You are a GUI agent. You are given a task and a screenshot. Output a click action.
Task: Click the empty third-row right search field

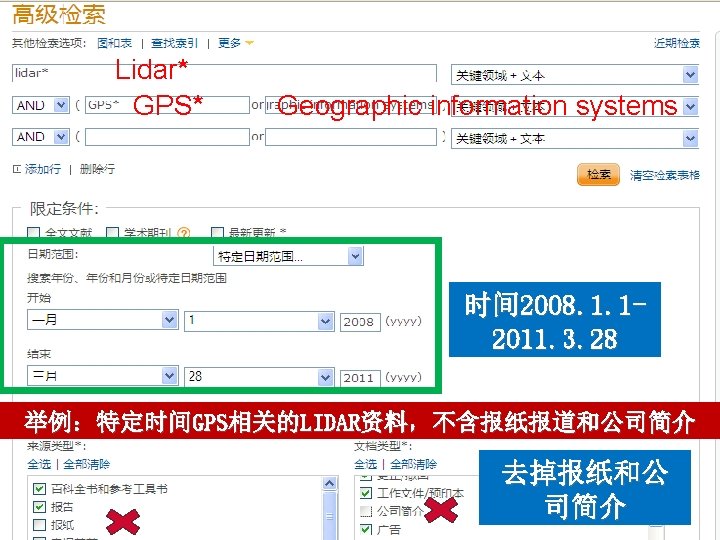351,137
